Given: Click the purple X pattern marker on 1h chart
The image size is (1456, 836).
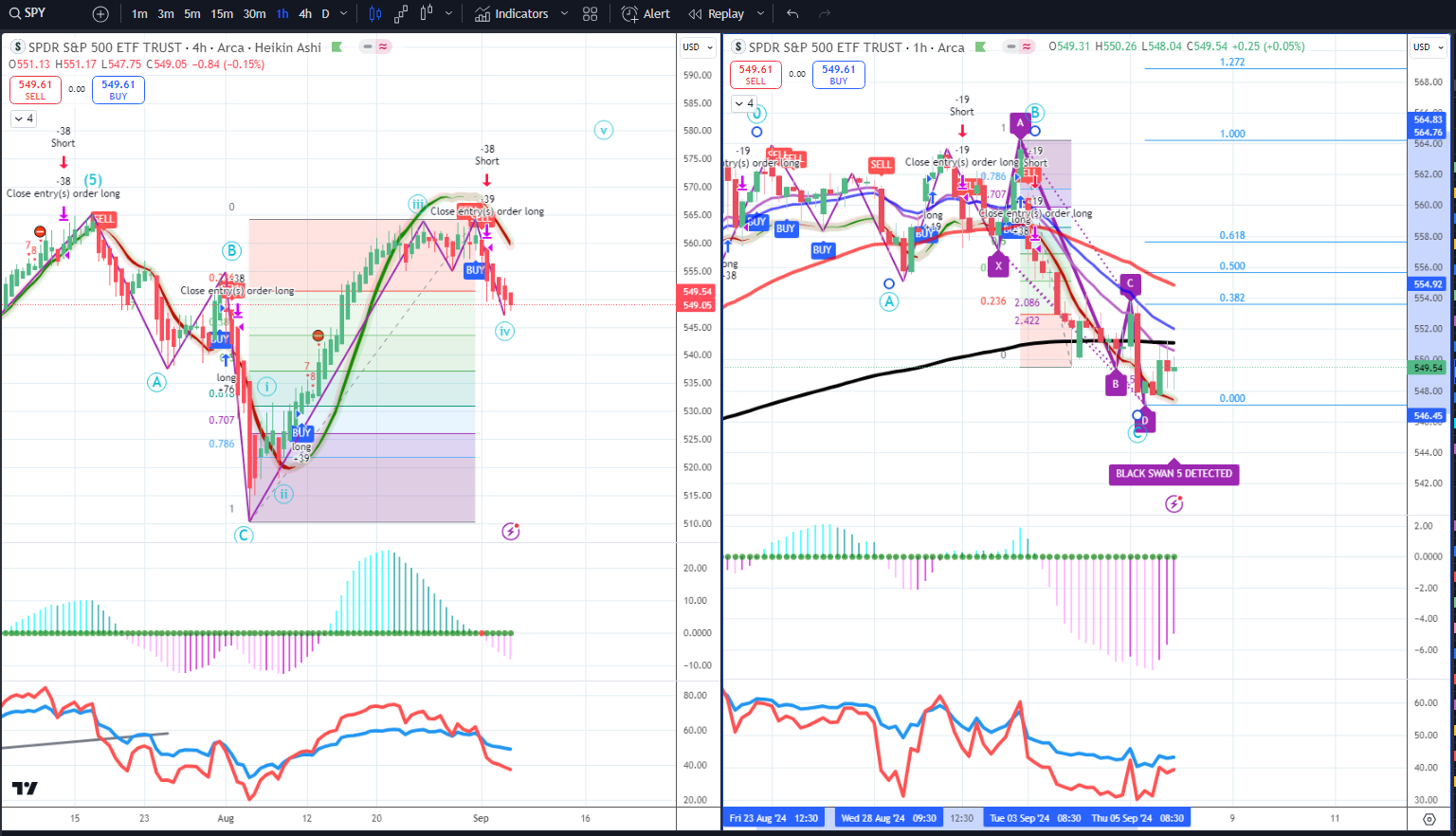Looking at the screenshot, I should click(x=997, y=266).
